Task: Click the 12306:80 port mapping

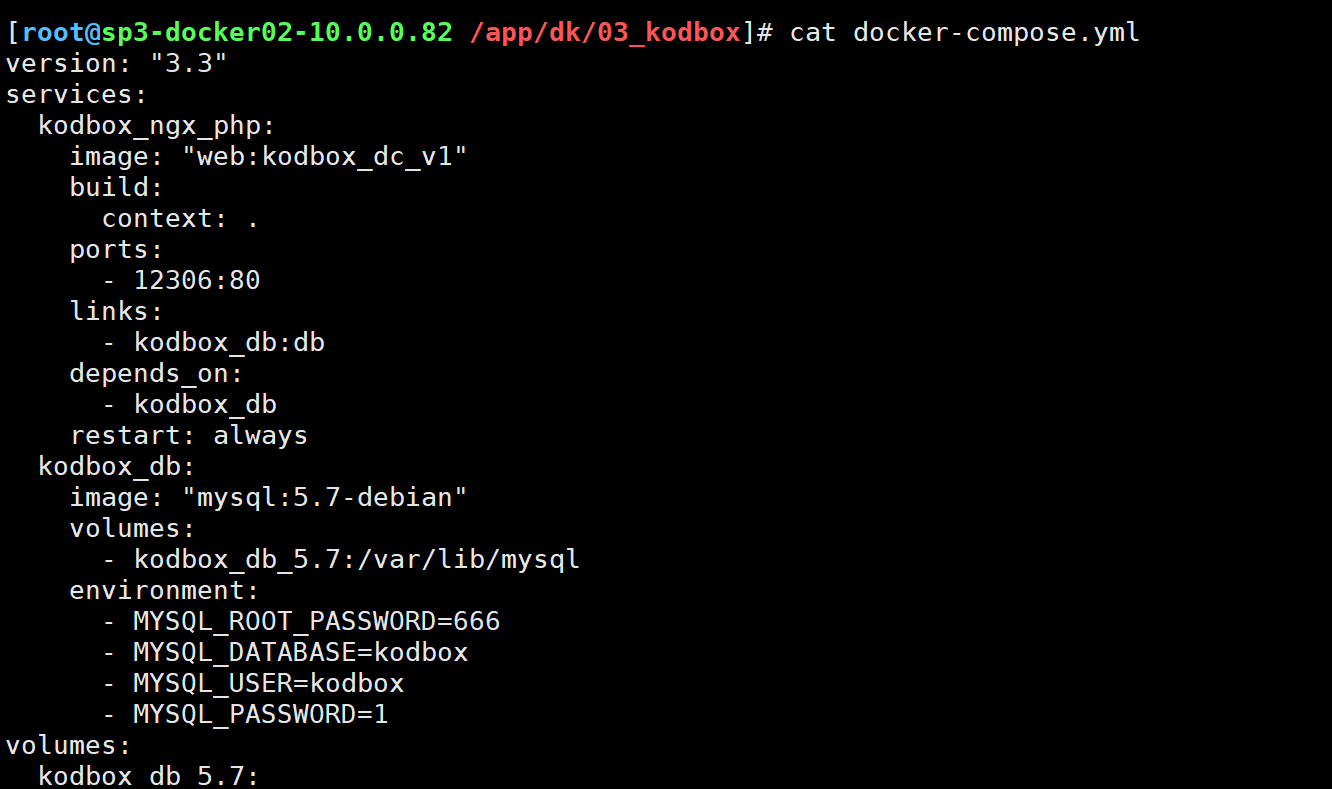Action: tap(197, 281)
